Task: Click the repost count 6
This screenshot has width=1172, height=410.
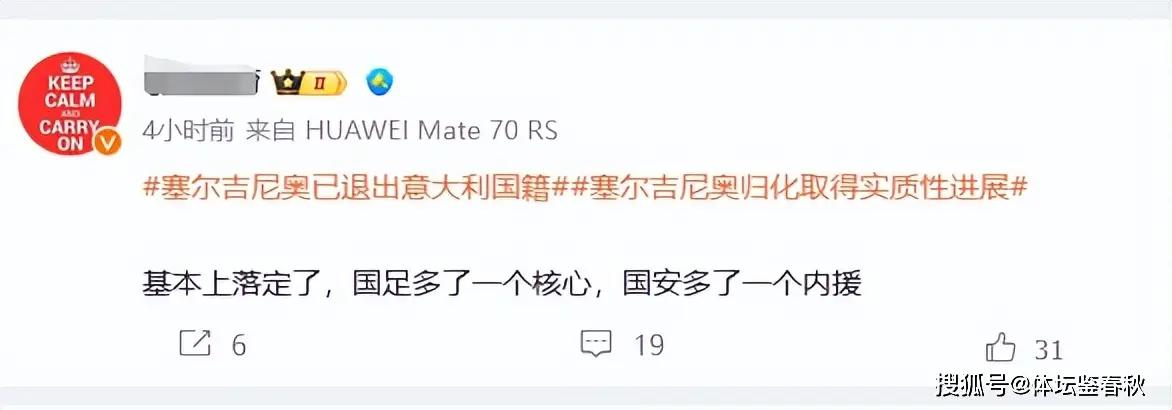Action: tap(238, 346)
